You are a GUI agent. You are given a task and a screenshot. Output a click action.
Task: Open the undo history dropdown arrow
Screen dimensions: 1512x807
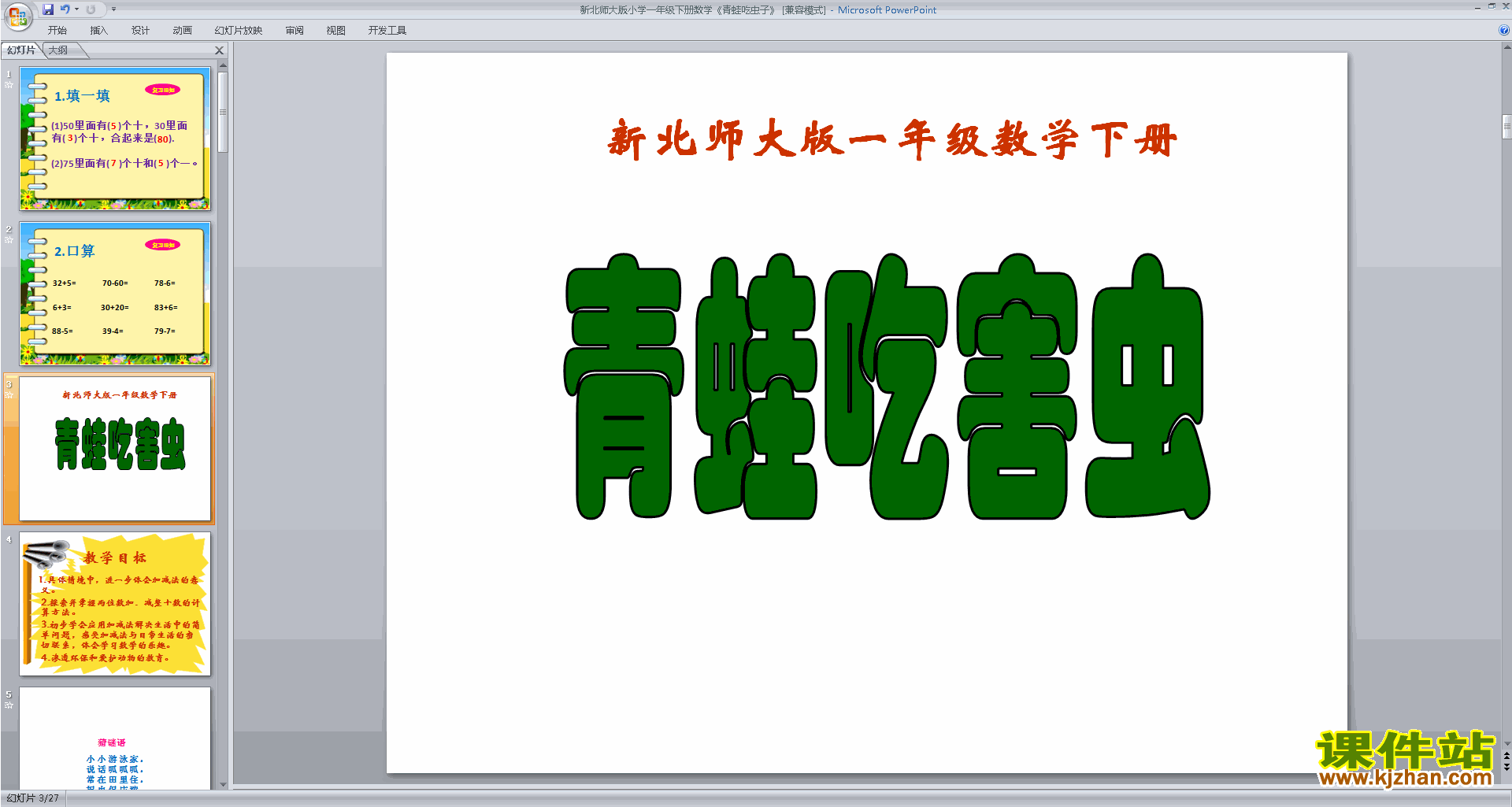(x=76, y=9)
